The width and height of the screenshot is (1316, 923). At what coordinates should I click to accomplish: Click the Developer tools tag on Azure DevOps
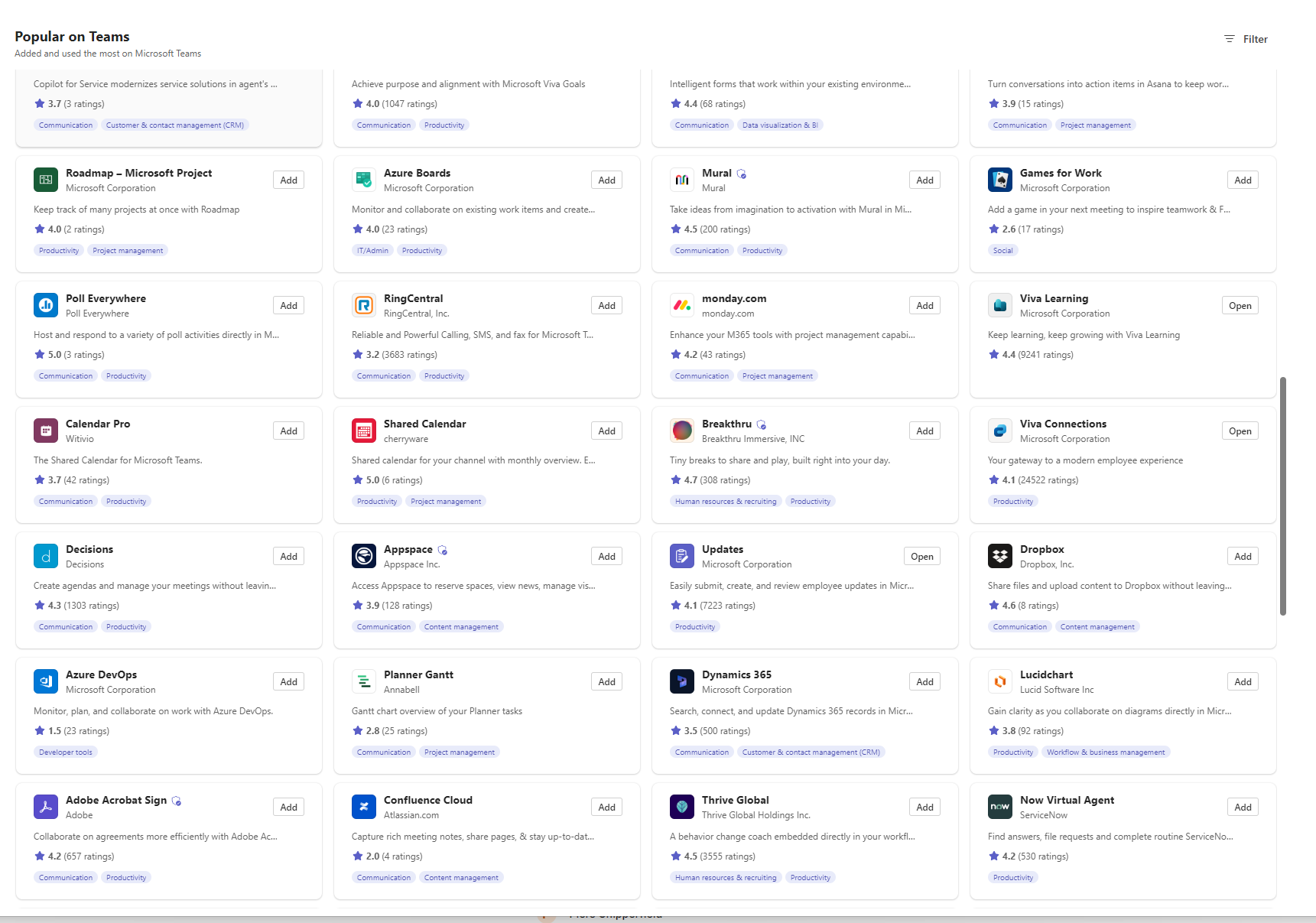[66, 752]
